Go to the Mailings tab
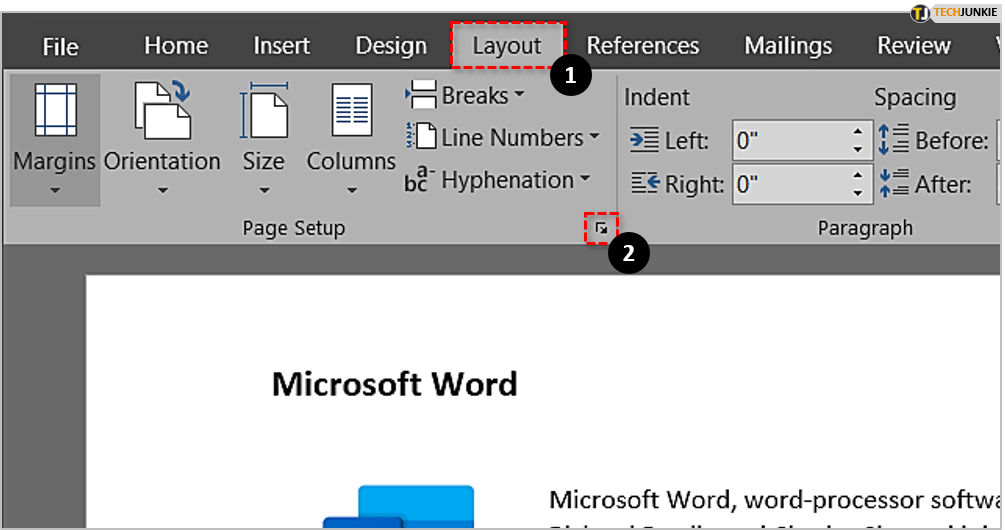Image resolution: width=1005 pixels, height=530 pixels. 788,46
